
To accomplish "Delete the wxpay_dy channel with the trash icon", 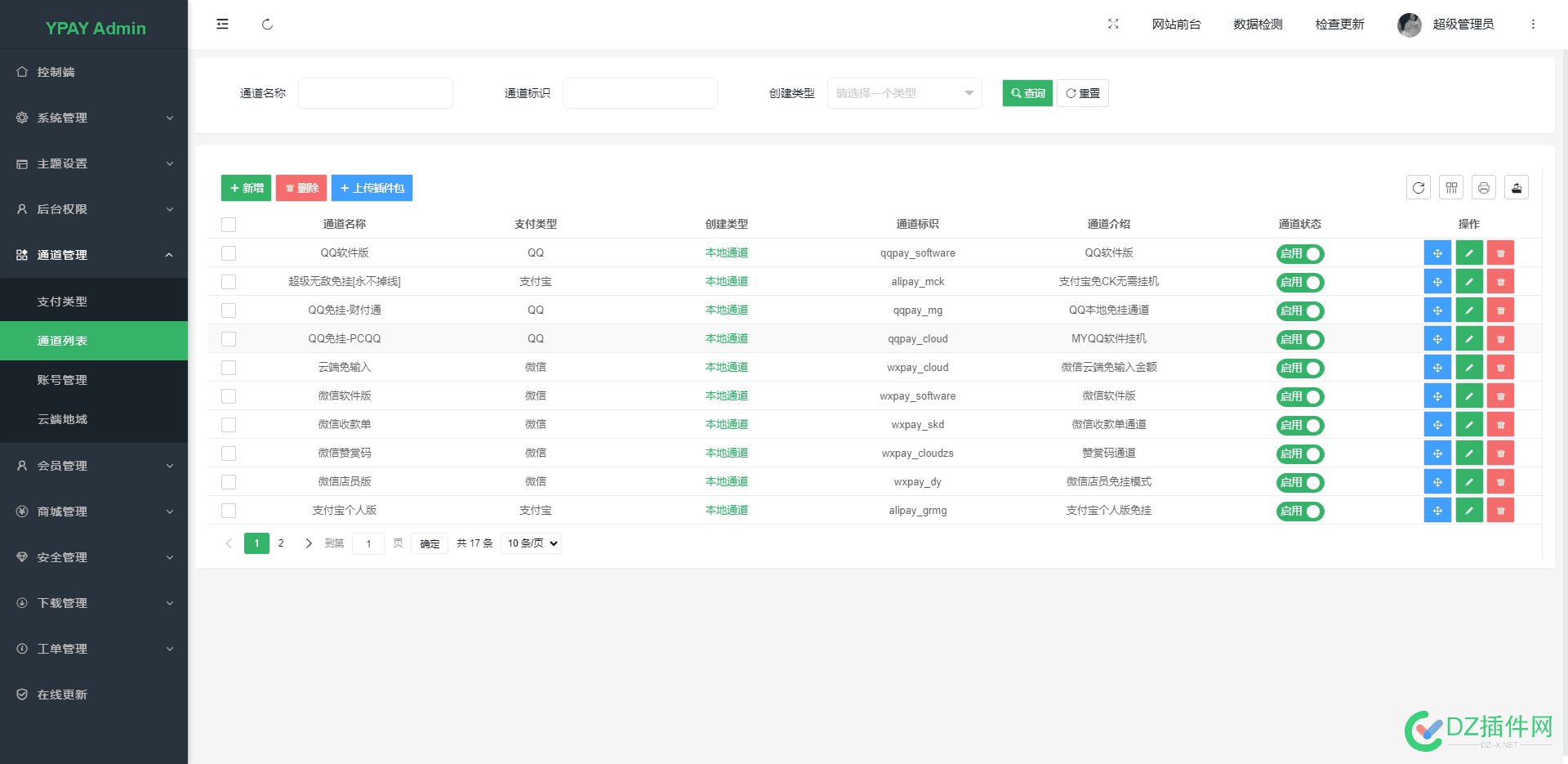I will (1500, 482).
